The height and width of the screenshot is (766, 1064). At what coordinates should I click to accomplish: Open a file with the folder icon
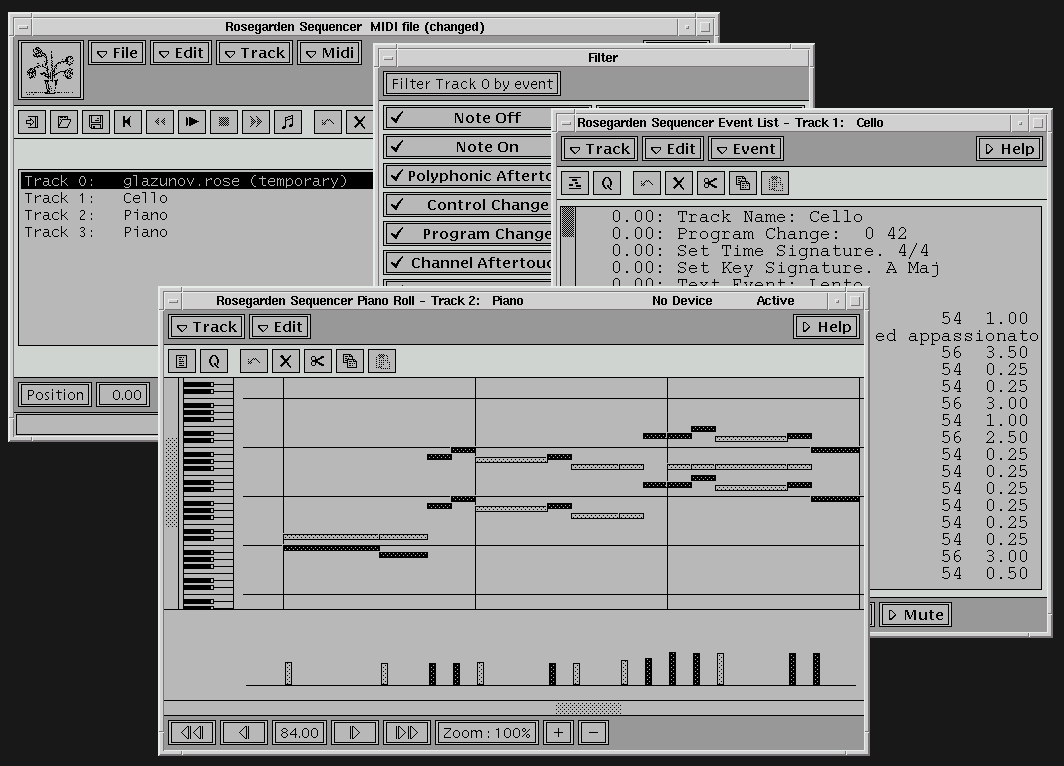[x=64, y=122]
